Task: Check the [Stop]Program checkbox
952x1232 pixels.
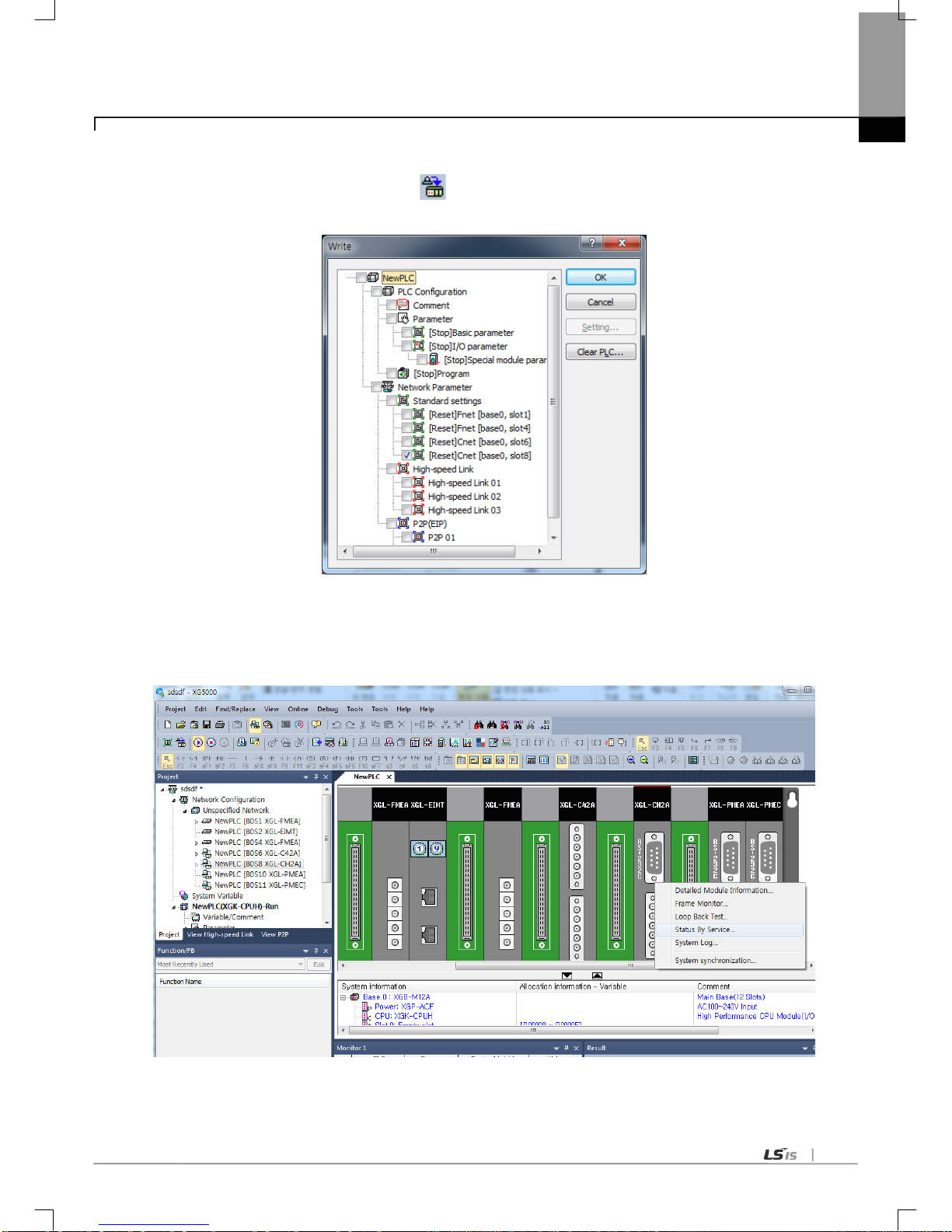Action: 392,374
